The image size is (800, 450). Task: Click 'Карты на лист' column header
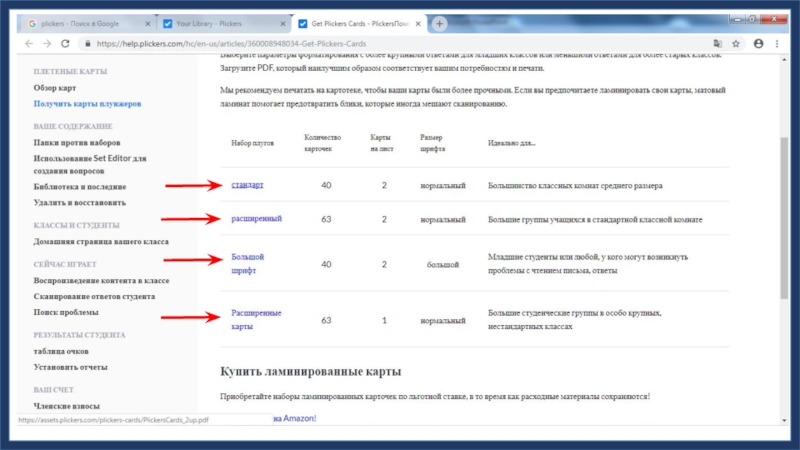382,143
